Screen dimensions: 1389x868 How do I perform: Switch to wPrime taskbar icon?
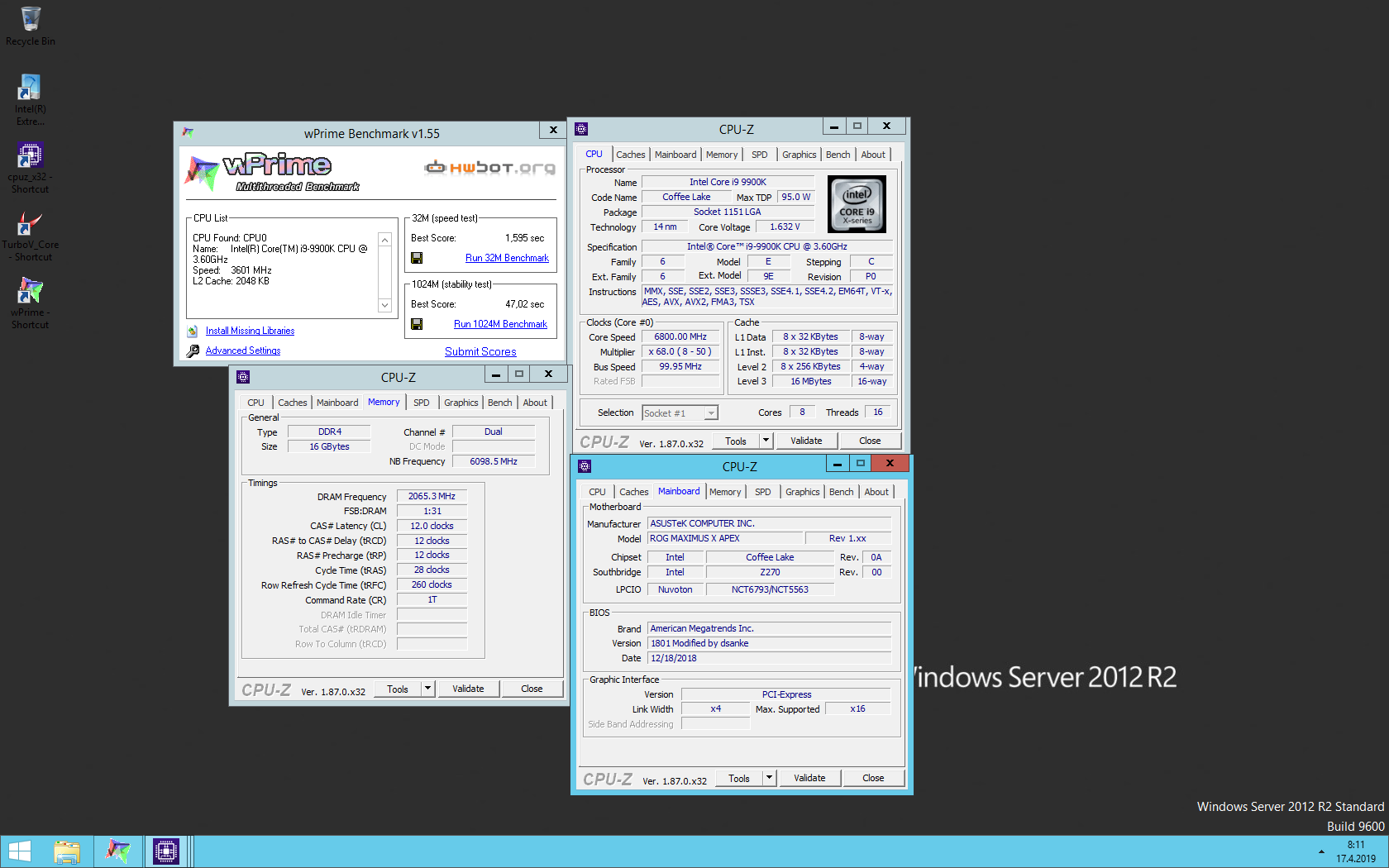pos(118,851)
